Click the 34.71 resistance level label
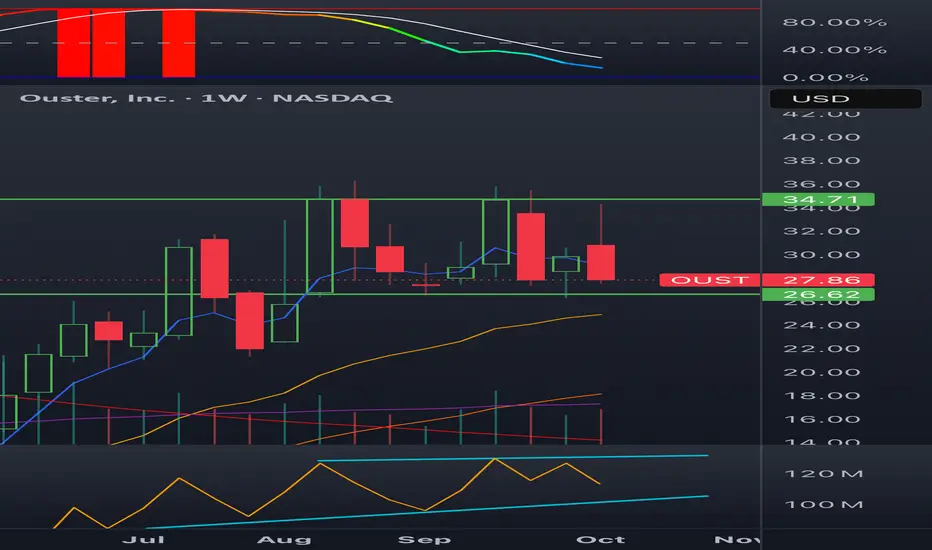Viewport: 932px width, 550px height. tap(818, 199)
